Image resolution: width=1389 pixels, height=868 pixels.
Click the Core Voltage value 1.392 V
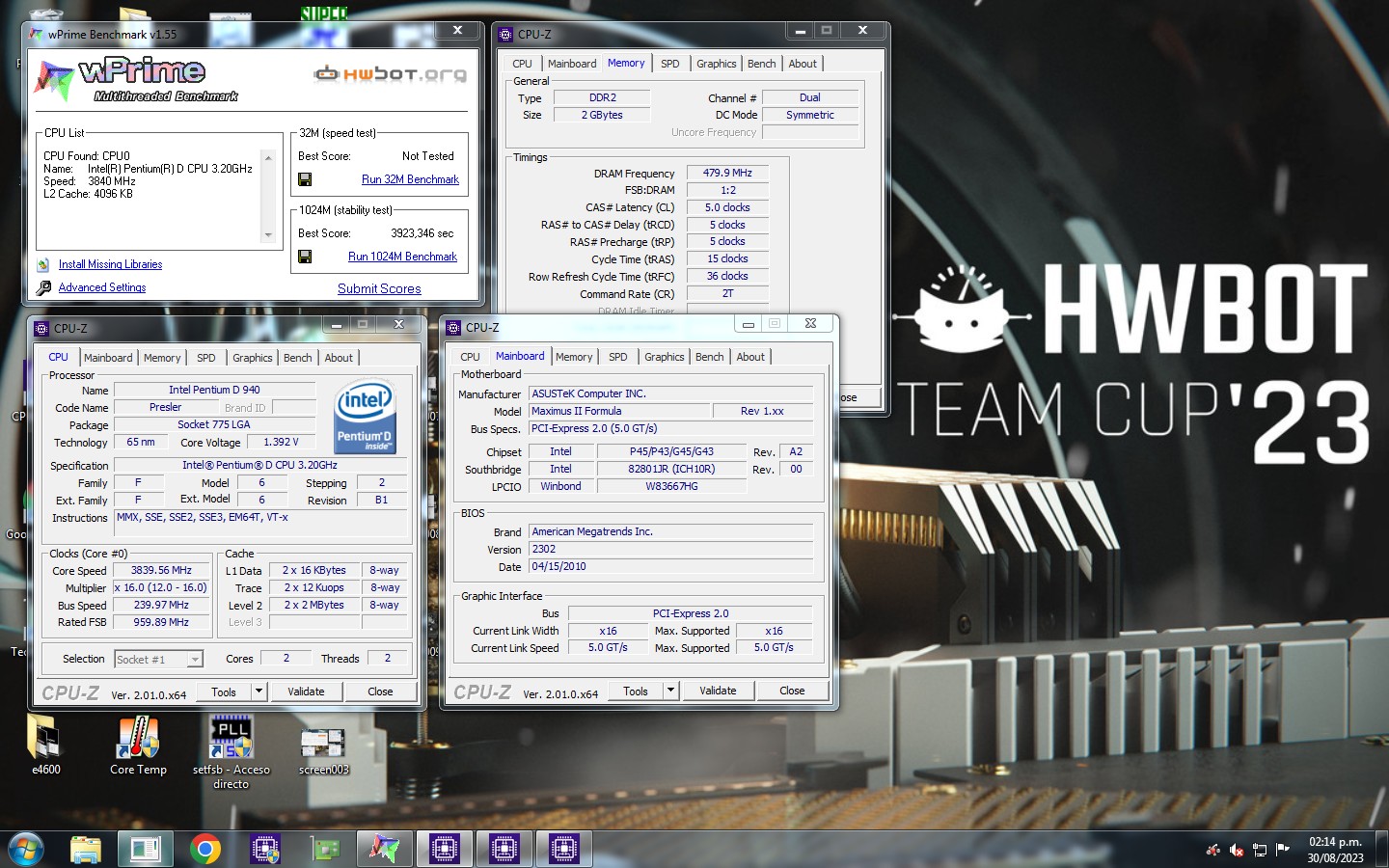[281, 442]
